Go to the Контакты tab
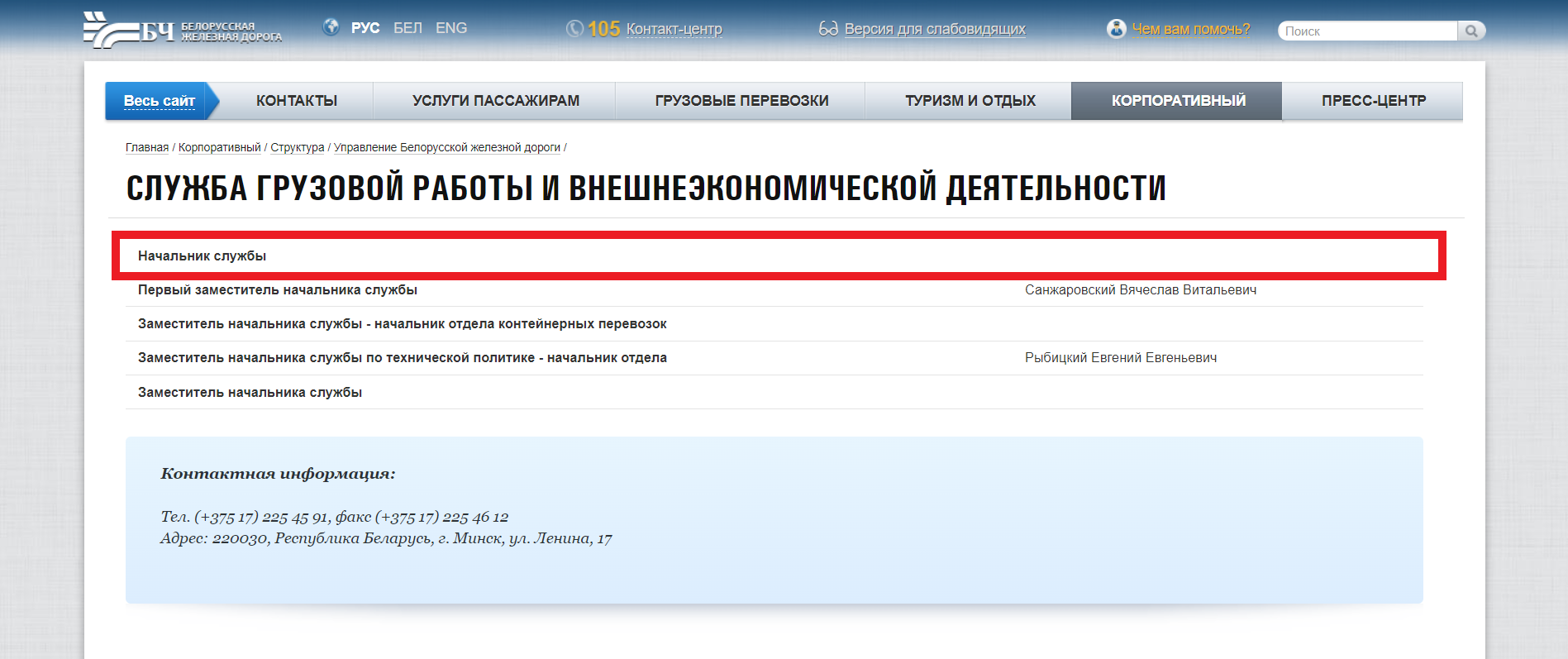This screenshot has width=1568, height=659. pyautogui.click(x=297, y=101)
